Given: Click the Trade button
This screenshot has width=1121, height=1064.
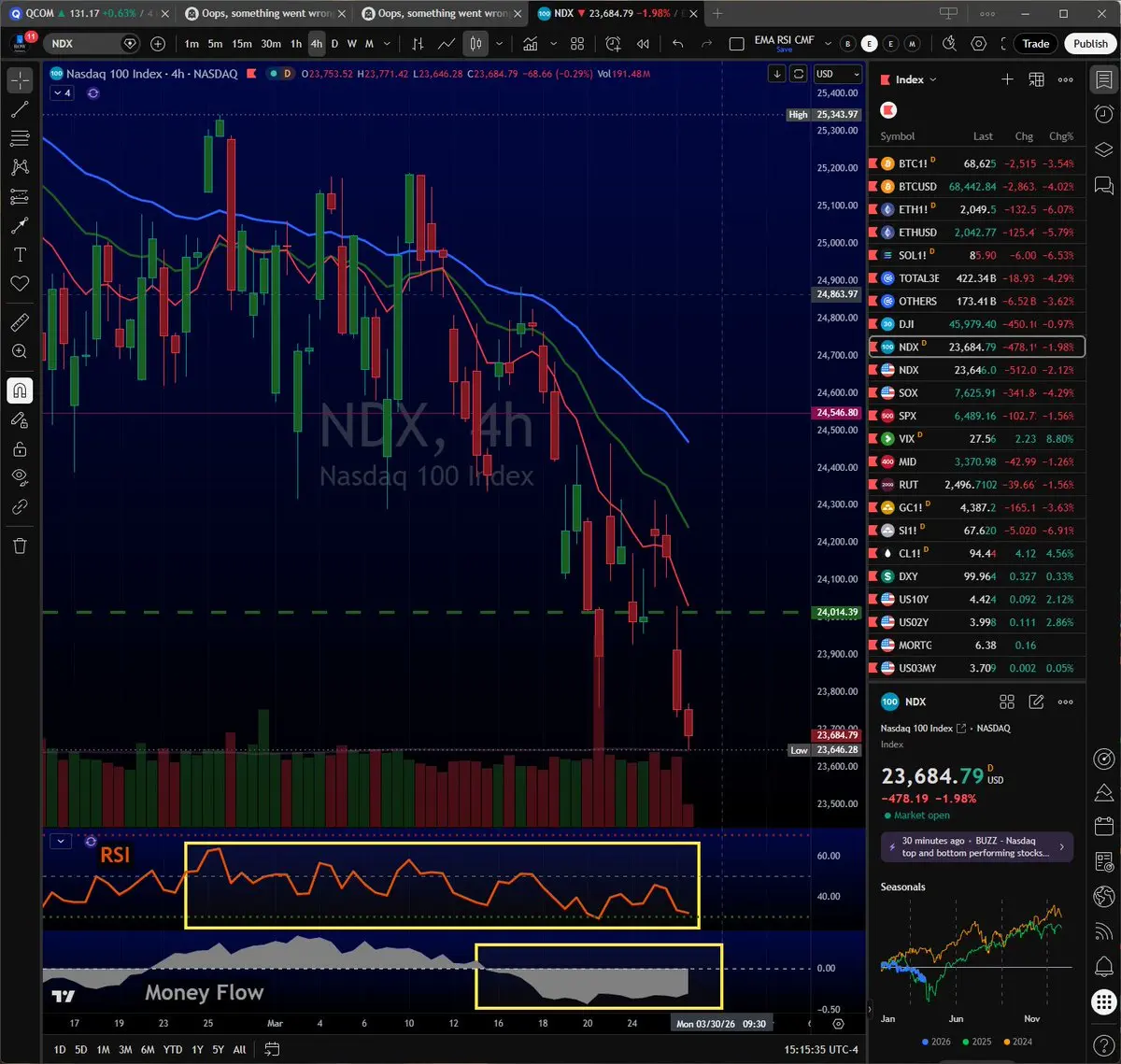Looking at the screenshot, I should pyautogui.click(x=1035, y=44).
